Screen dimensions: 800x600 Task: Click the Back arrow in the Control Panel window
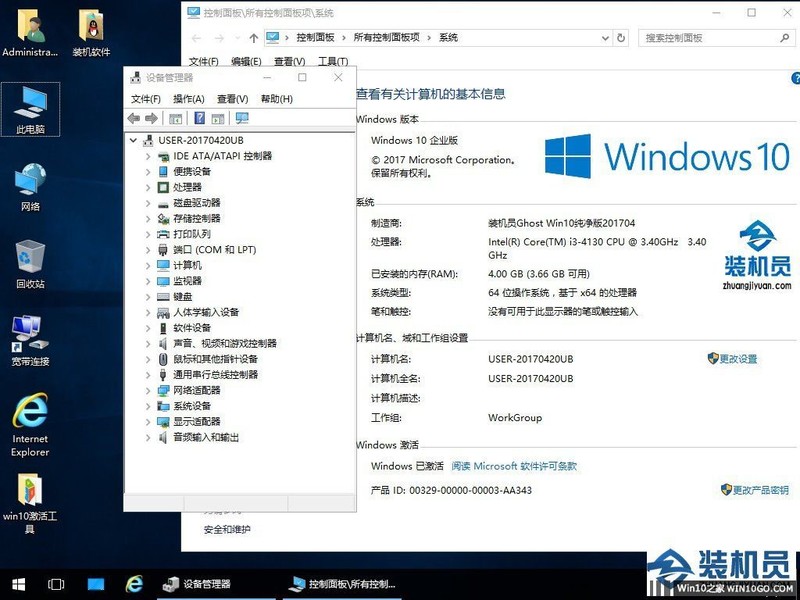coord(196,38)
